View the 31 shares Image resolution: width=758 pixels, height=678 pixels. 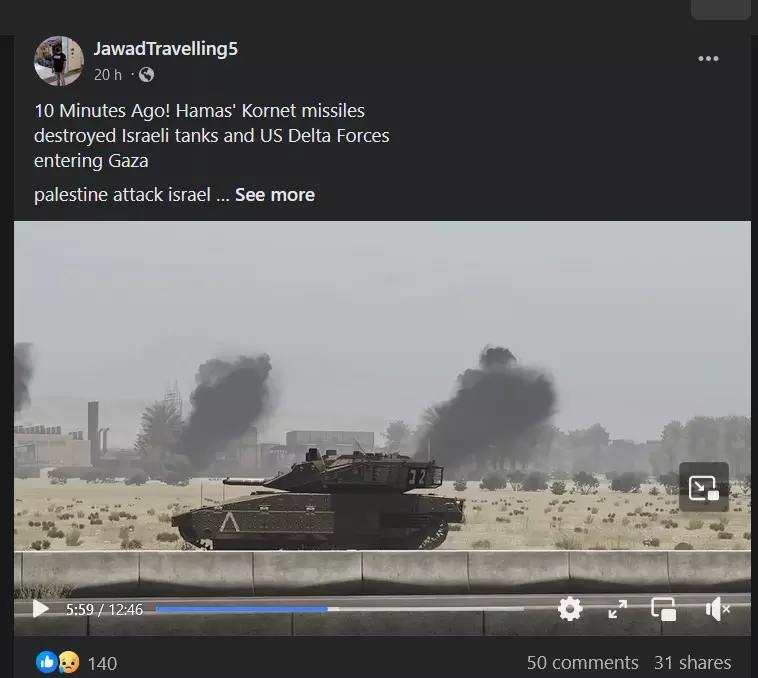coord(692,663)
